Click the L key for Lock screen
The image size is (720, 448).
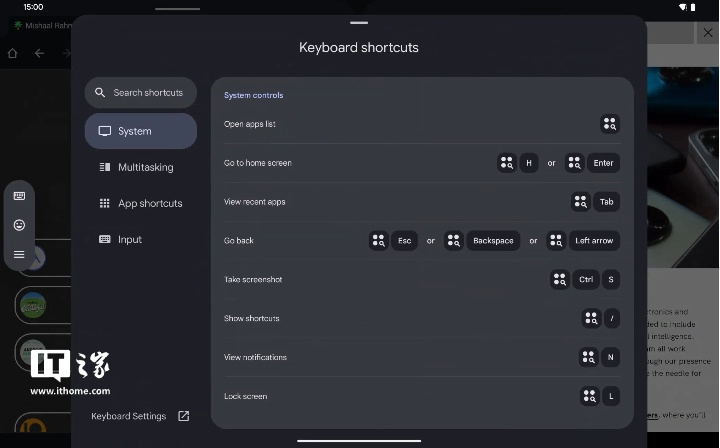[610, 396]
